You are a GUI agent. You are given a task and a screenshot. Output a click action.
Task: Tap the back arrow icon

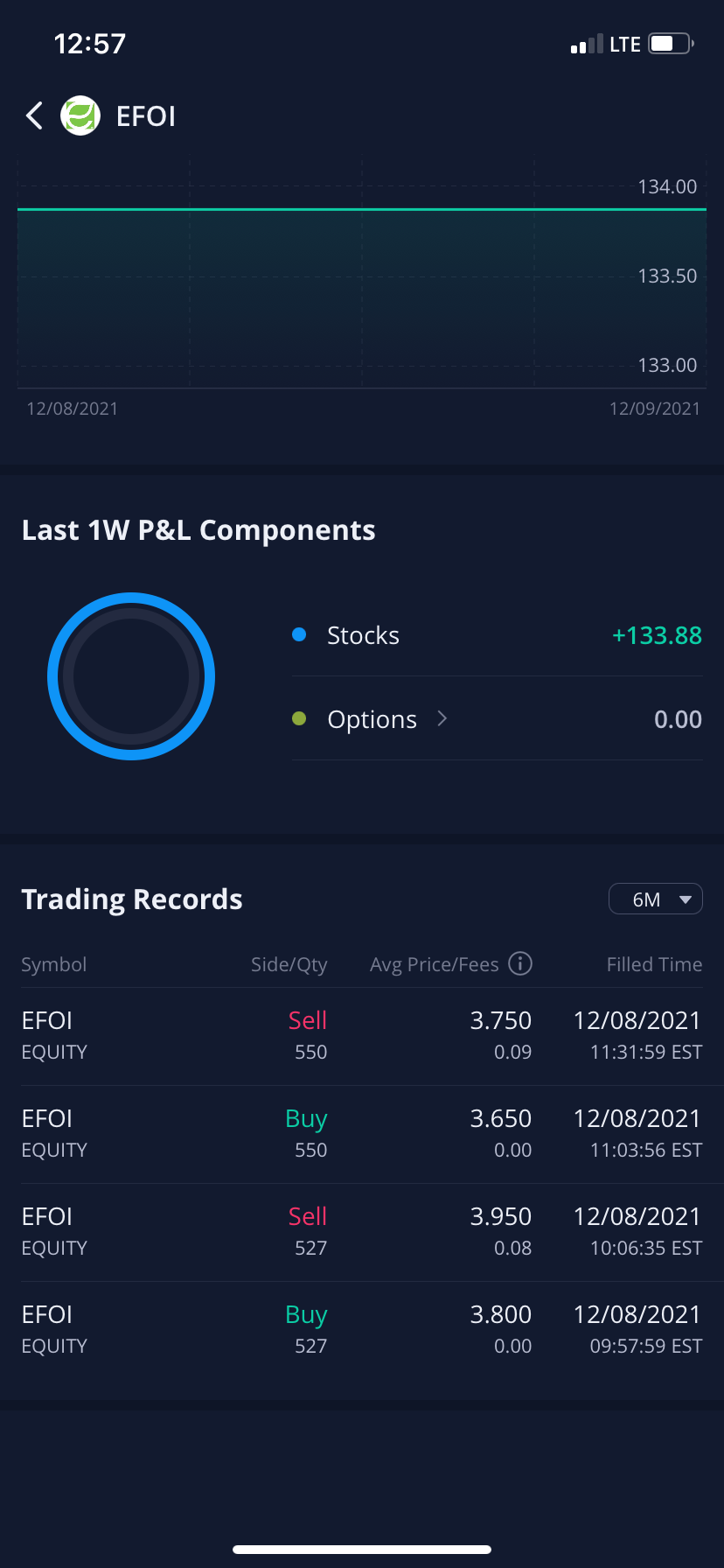tap(34, 115)
